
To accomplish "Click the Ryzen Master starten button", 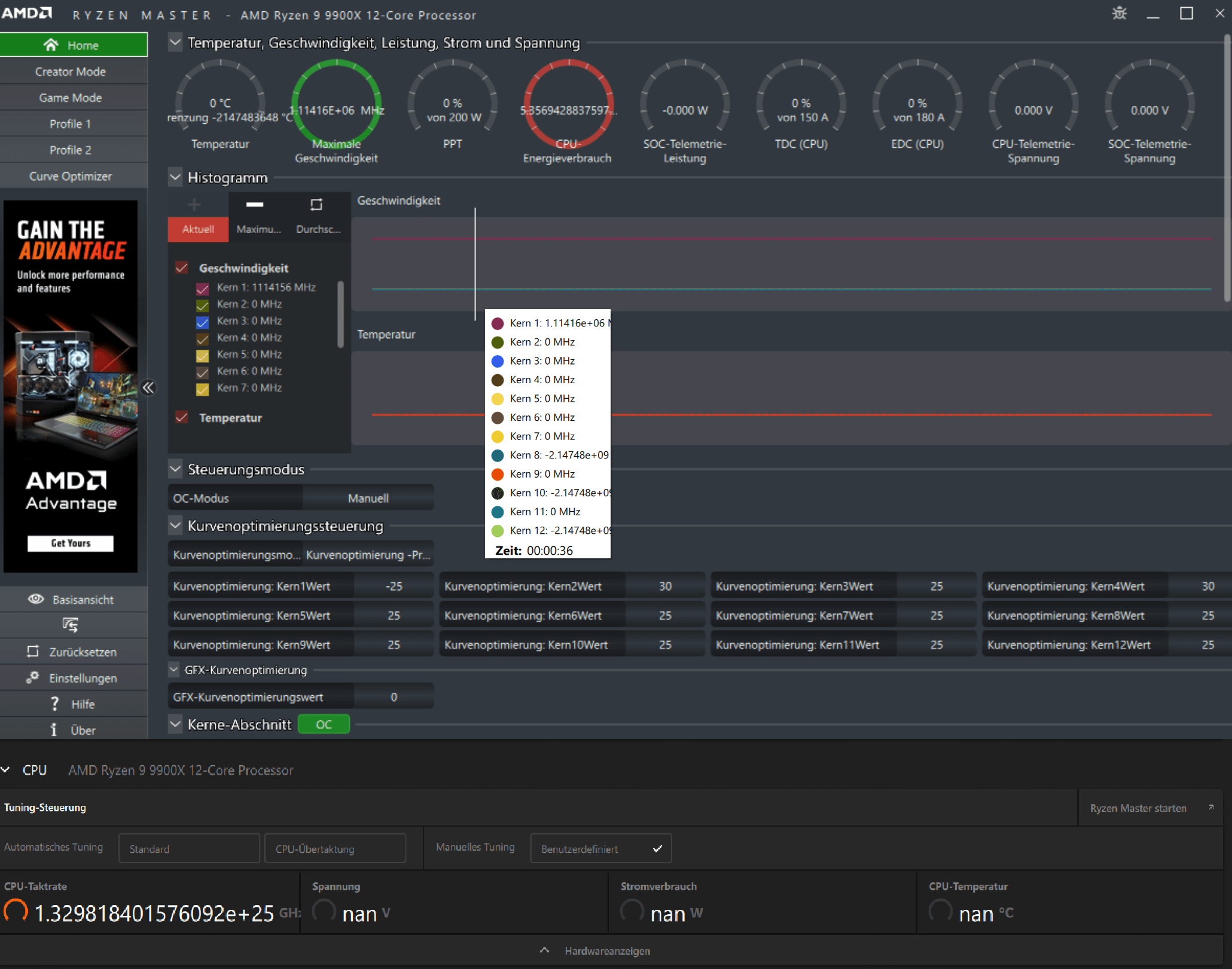I will click(x=1151, y=808).
